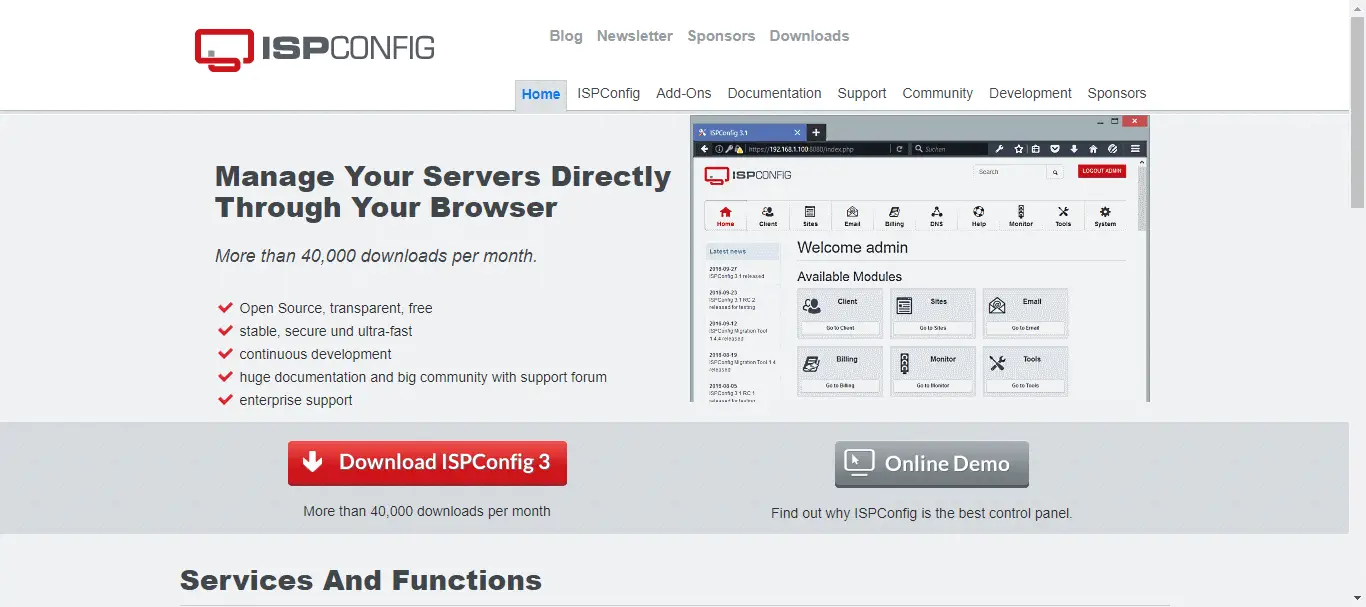
Task: Click the wrench icon in preview browser toolbar
Action: 999,149
